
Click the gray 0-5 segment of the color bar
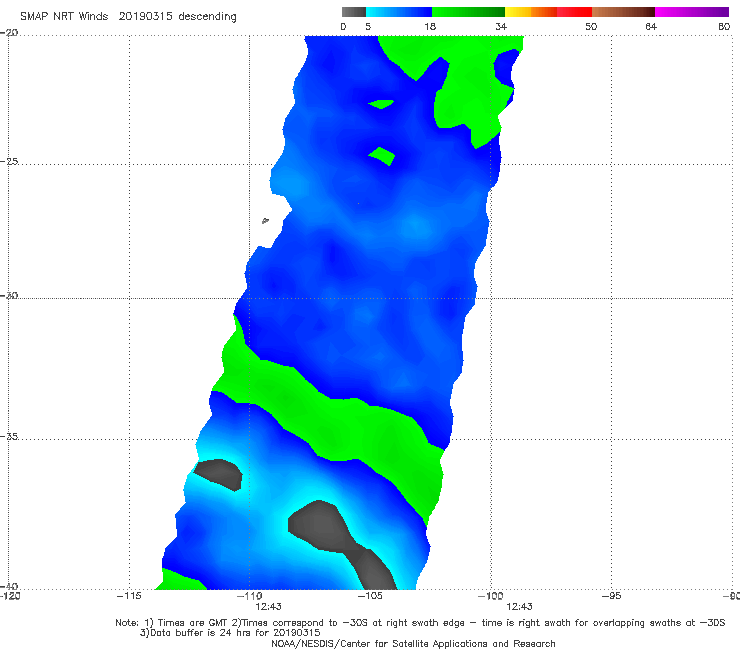(x=354, y=12)
